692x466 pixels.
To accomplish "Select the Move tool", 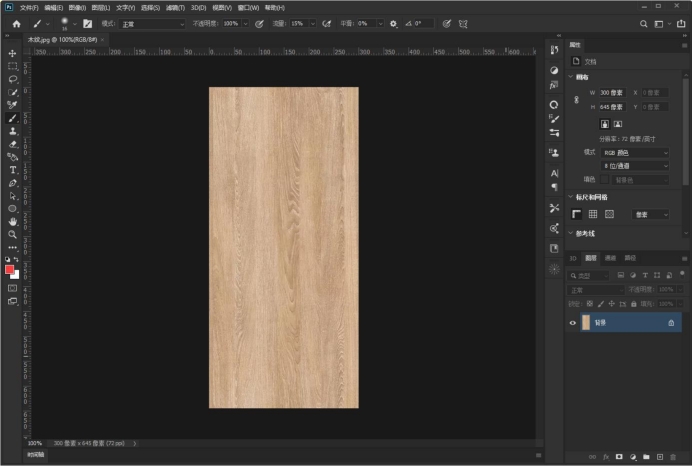I will point(12,53).
